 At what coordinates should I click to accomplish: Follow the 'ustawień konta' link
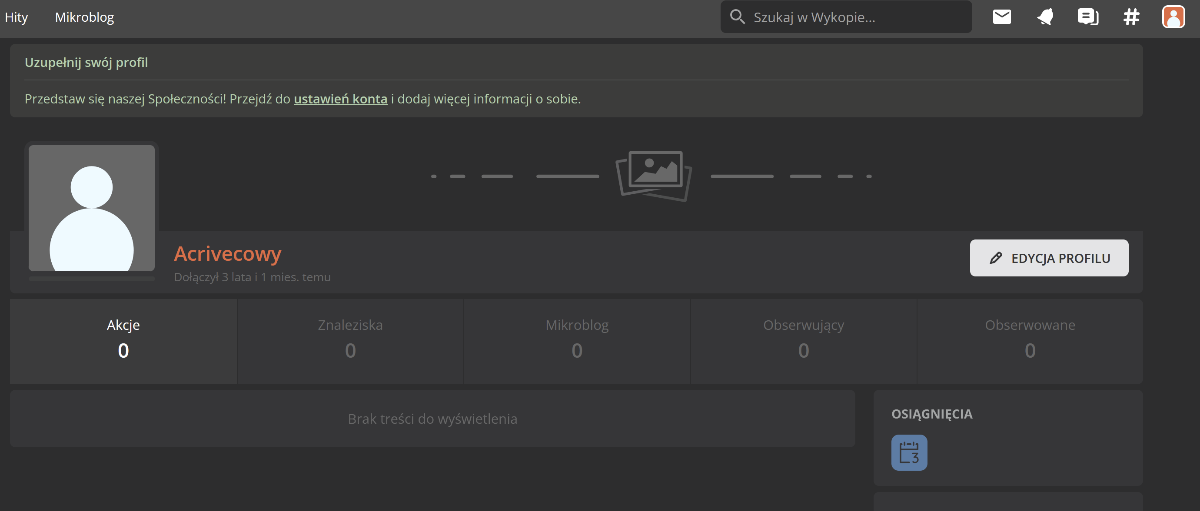click(x=340, y=99)
